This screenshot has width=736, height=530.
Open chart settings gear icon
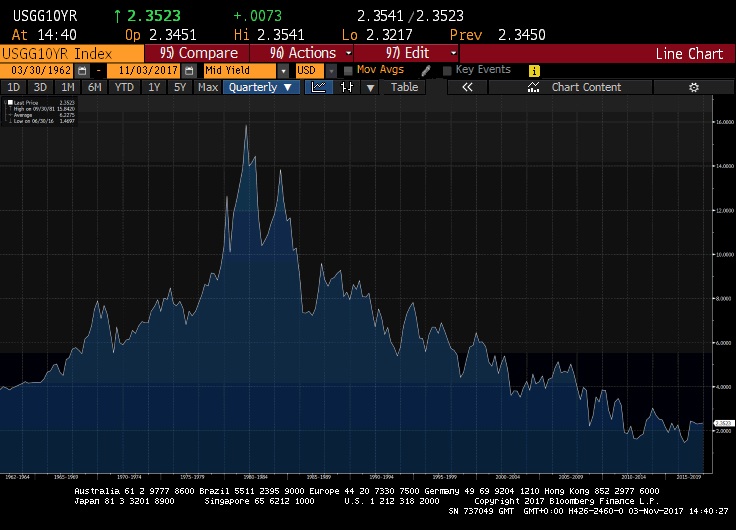(694, 87)
